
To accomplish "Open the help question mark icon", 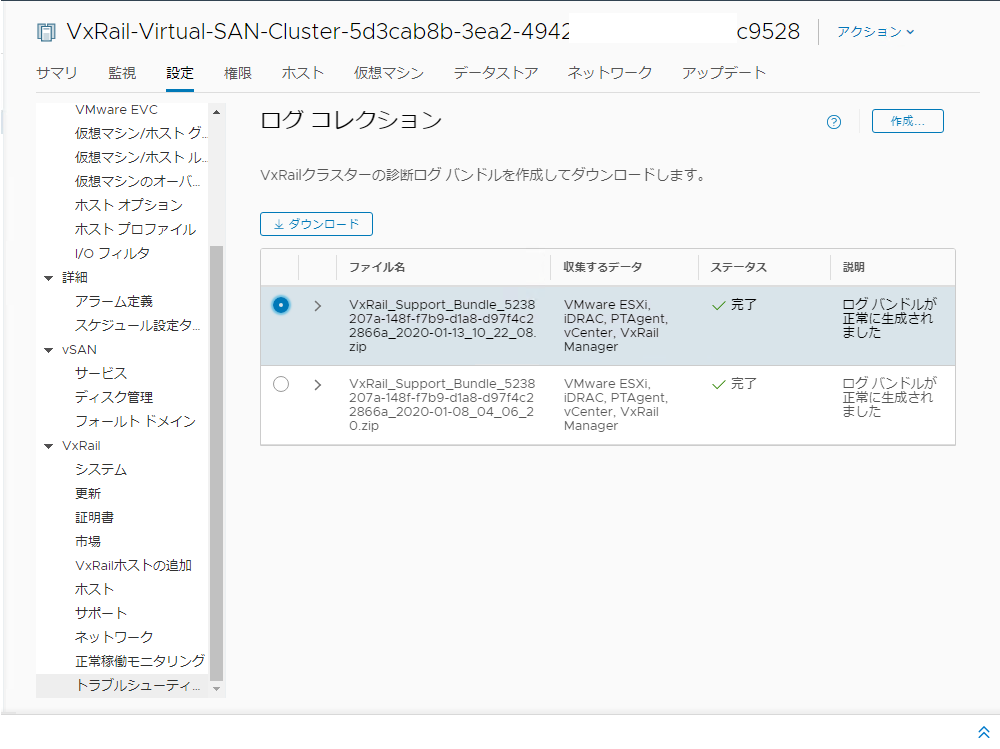I will 834,122.
